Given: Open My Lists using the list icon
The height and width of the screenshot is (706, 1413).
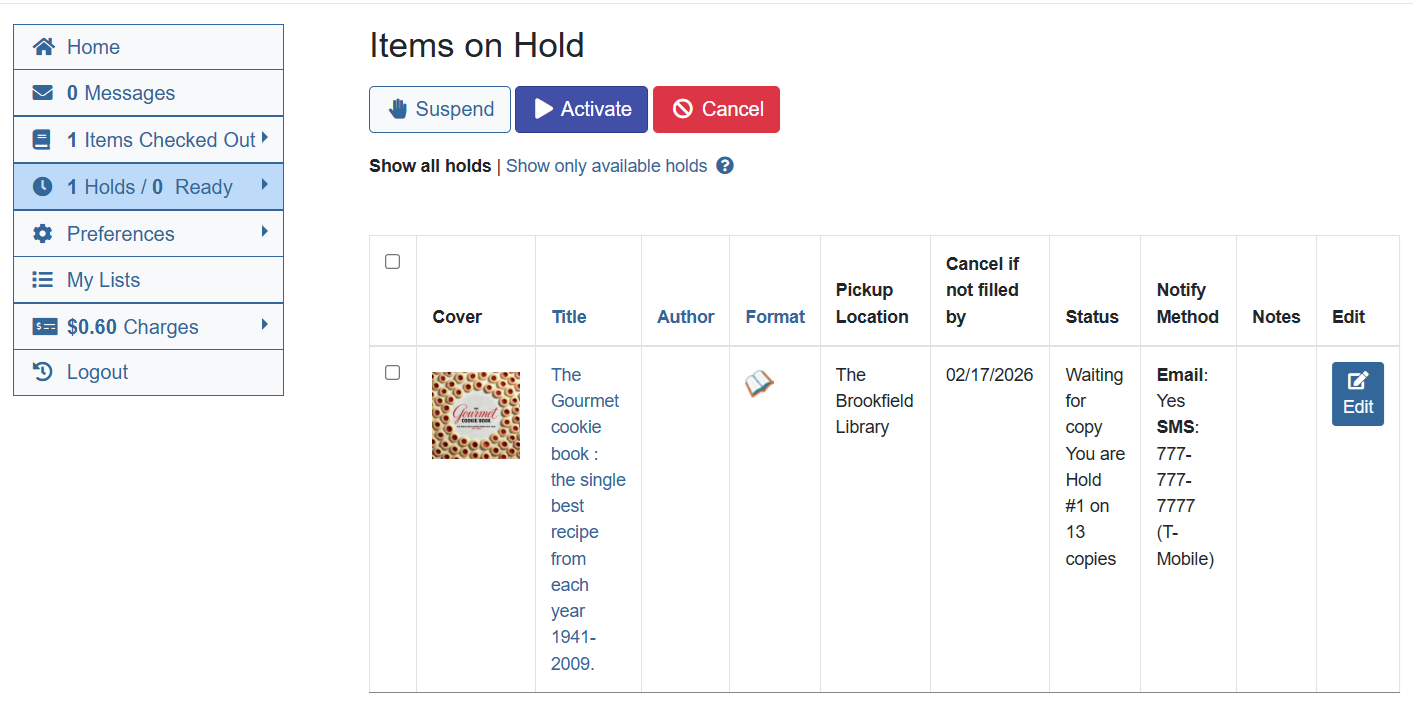Looking at the screenshot, I should point(41,279).
